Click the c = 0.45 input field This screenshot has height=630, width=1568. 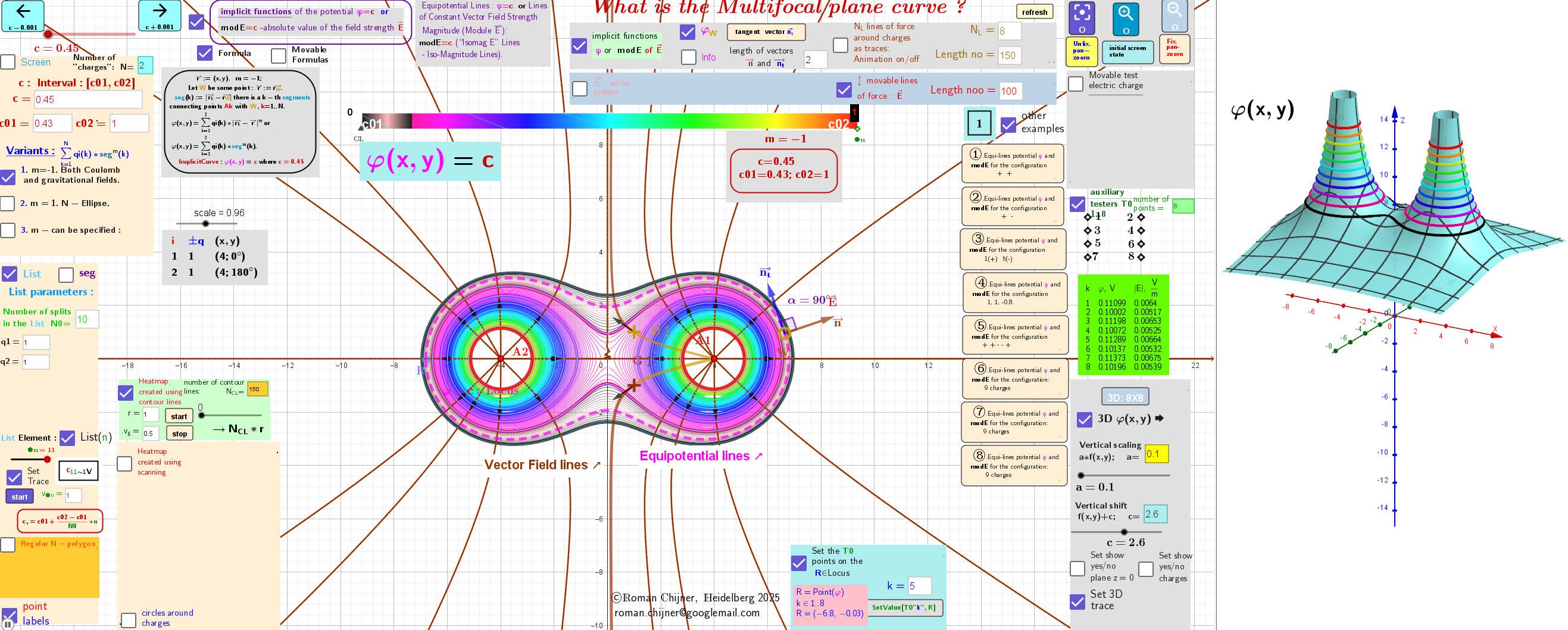(x=88, y=99)
